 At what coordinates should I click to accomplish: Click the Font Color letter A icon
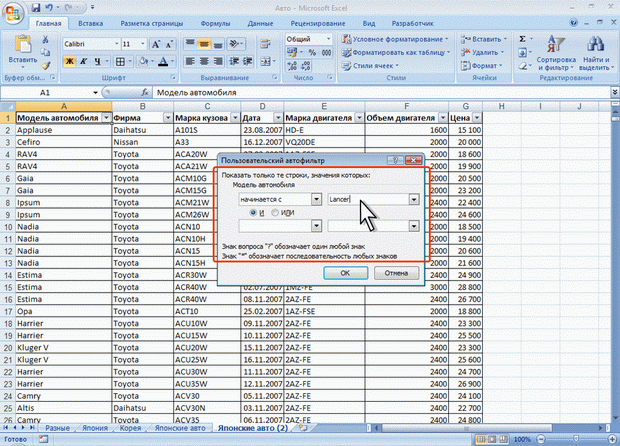[x=163, y=61]
